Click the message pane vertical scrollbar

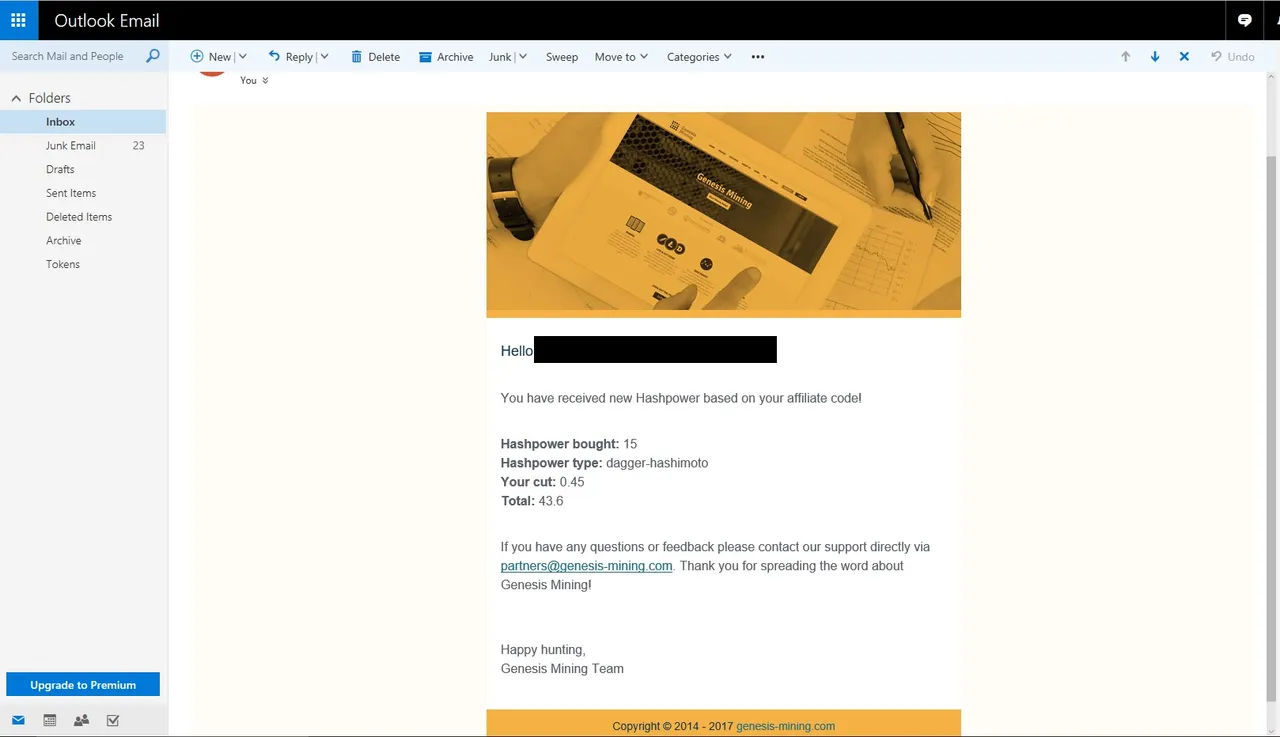[x=1272, y=428]
